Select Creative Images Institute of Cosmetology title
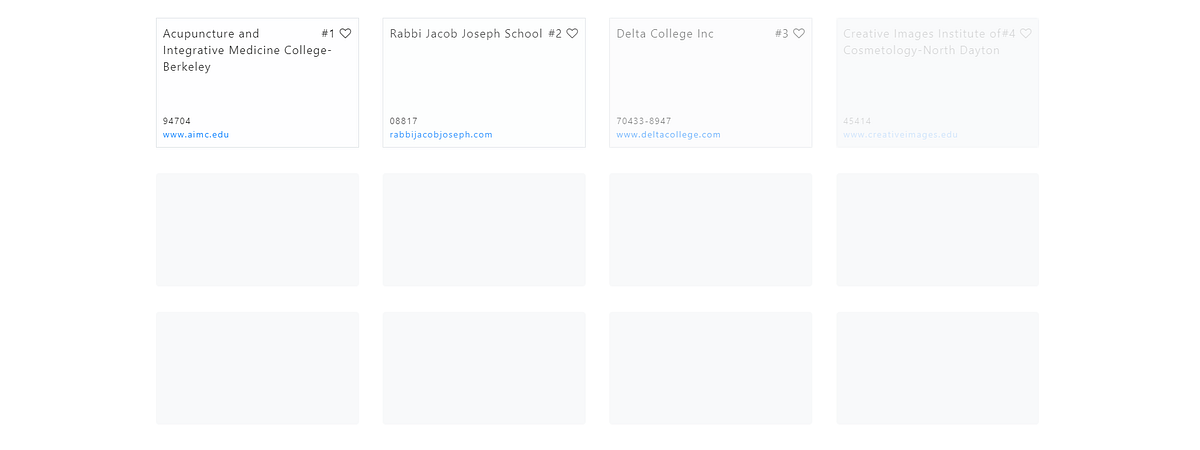The width and height of the screenshot is (1200, 450). pos(922,42)
